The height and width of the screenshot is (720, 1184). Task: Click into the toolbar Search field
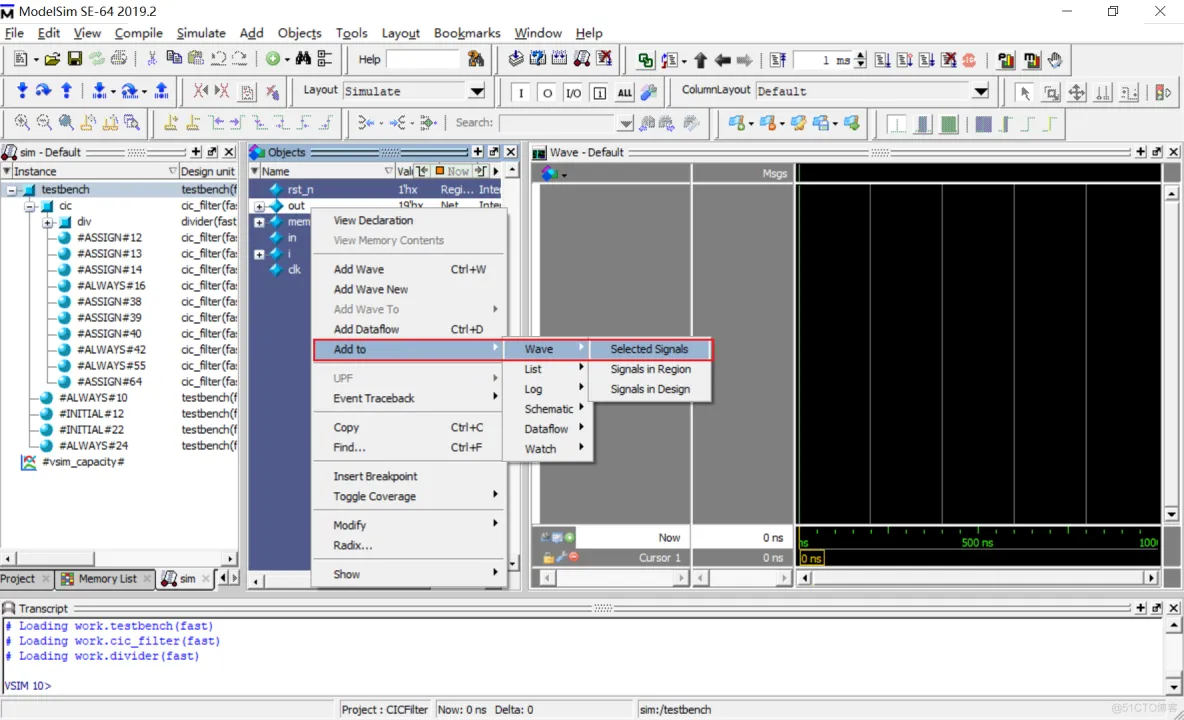coord(558,123)
